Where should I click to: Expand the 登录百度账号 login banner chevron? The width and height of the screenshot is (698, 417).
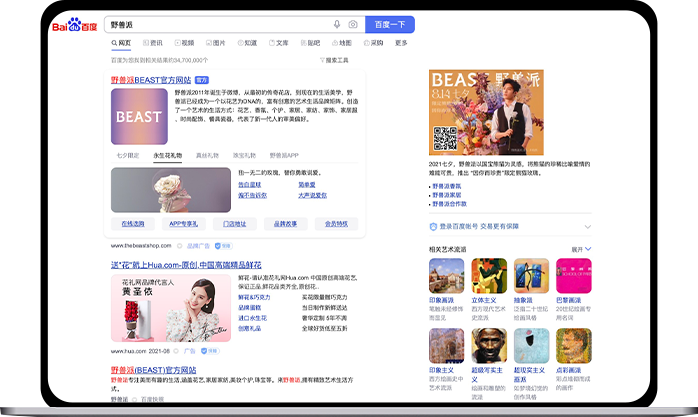pyautogui.click(x=587, y=226)
